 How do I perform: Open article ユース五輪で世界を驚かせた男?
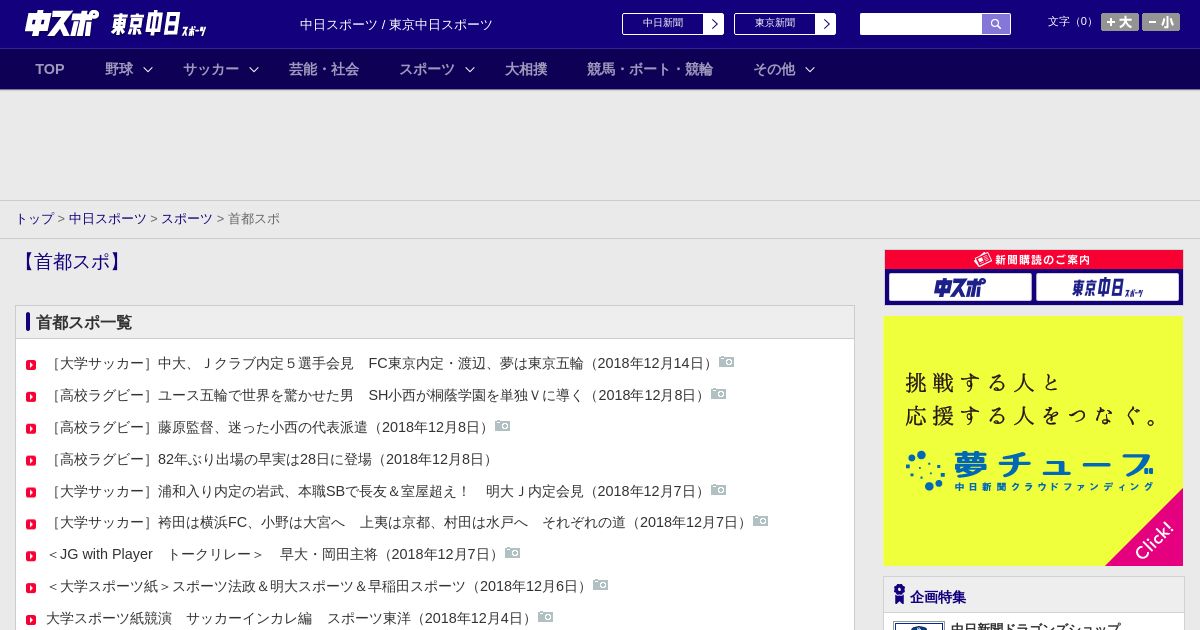tap(378, 395)
